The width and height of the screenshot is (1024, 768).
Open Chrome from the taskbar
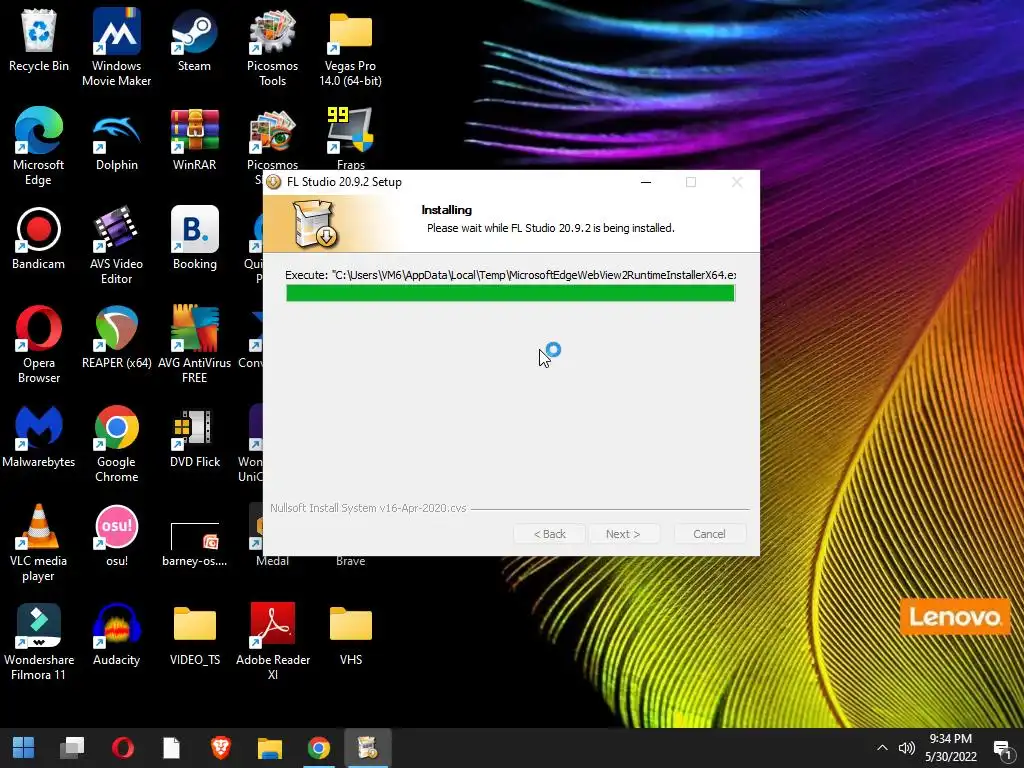pos(319,748)
